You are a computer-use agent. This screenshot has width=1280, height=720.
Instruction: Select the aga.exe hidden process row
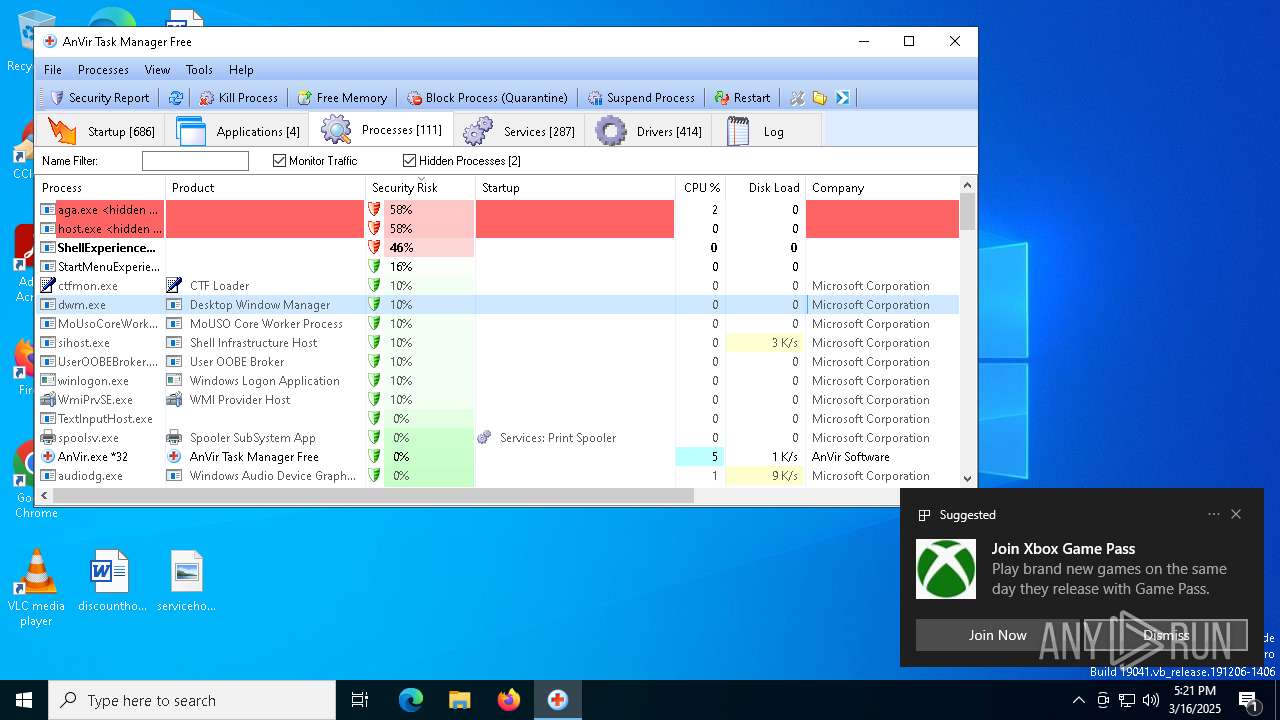coord(498,210)
